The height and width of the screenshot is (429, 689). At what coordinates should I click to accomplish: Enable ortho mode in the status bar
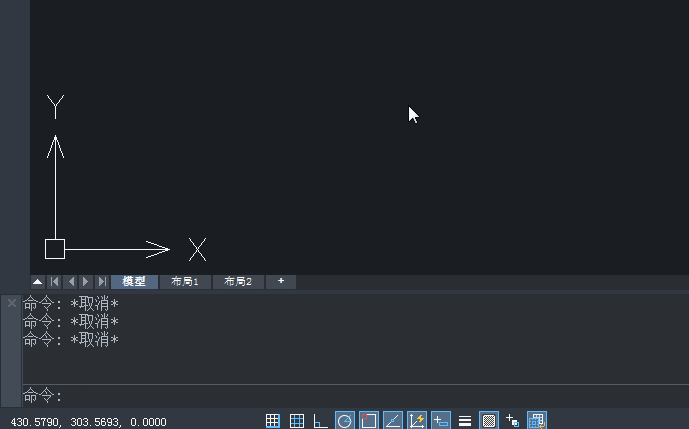pos(320,421)
